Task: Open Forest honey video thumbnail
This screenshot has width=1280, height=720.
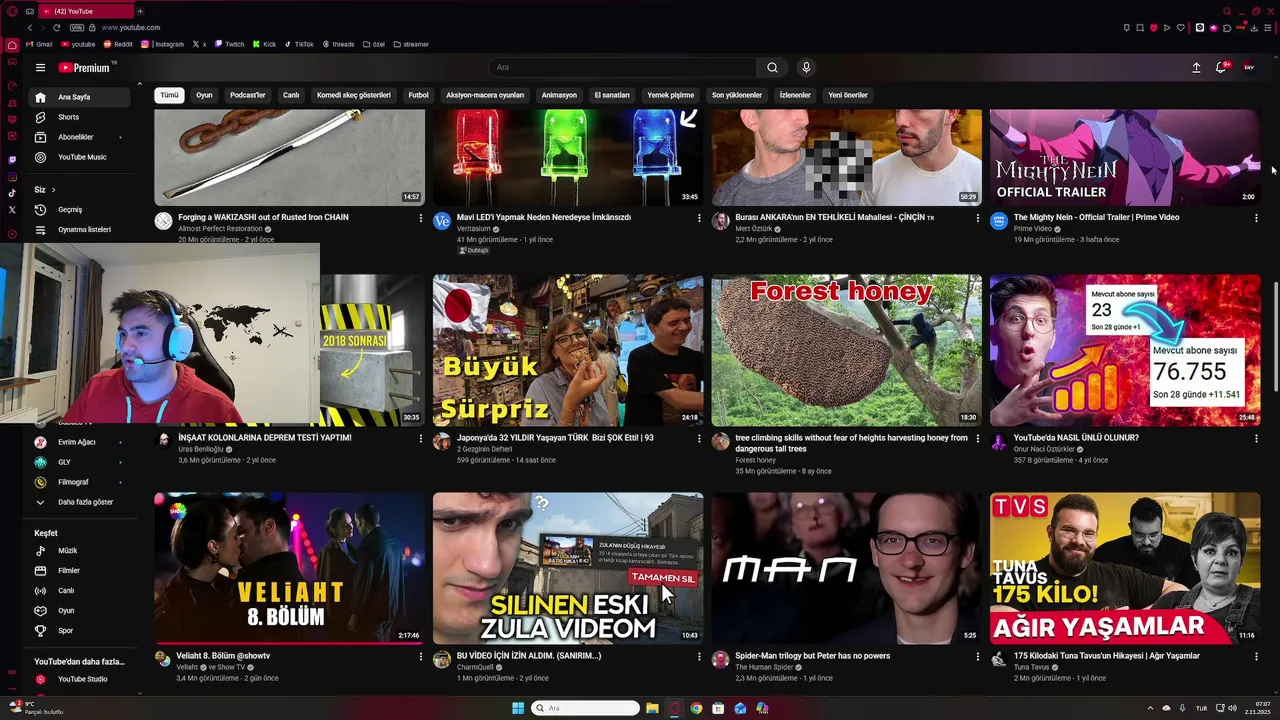Action: 846,351
